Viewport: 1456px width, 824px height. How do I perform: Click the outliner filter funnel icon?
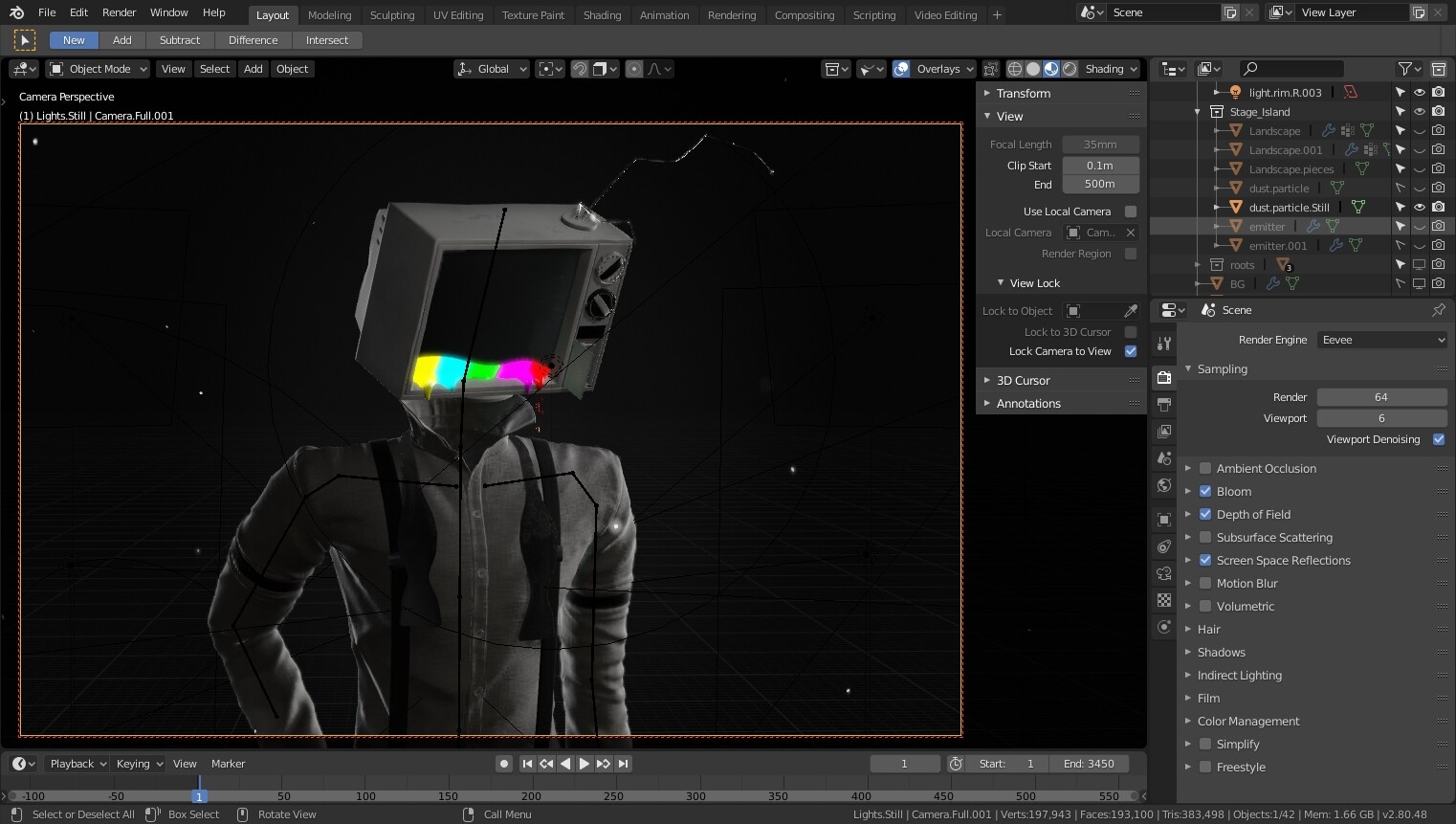(x=1404, y=69)
